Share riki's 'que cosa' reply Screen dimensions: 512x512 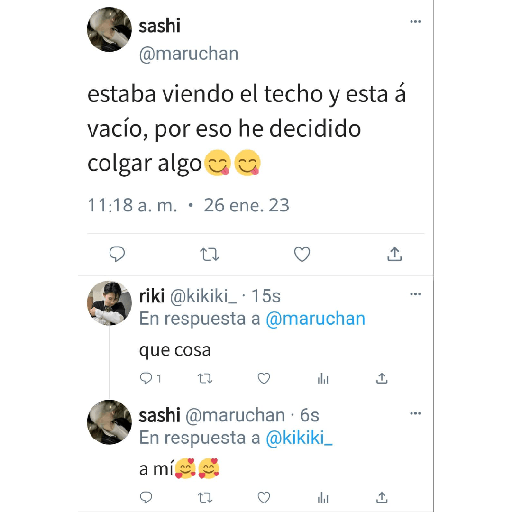(382, 378)
